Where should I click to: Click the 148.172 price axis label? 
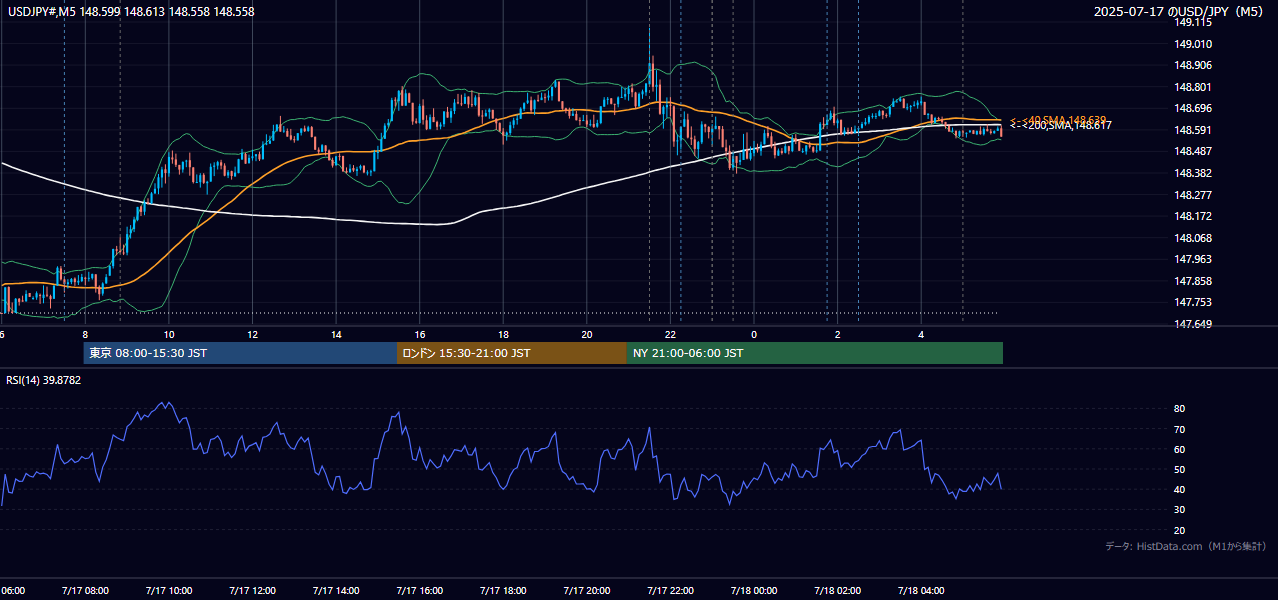[x=1193, y=216]
